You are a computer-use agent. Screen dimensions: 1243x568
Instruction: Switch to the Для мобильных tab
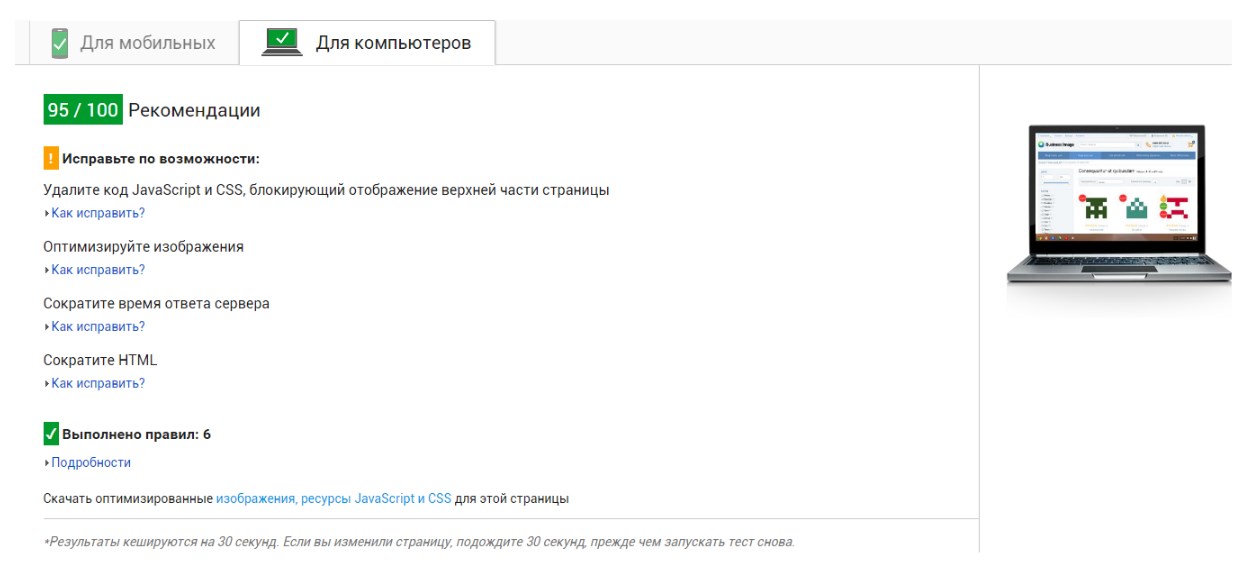pos(131,43)
